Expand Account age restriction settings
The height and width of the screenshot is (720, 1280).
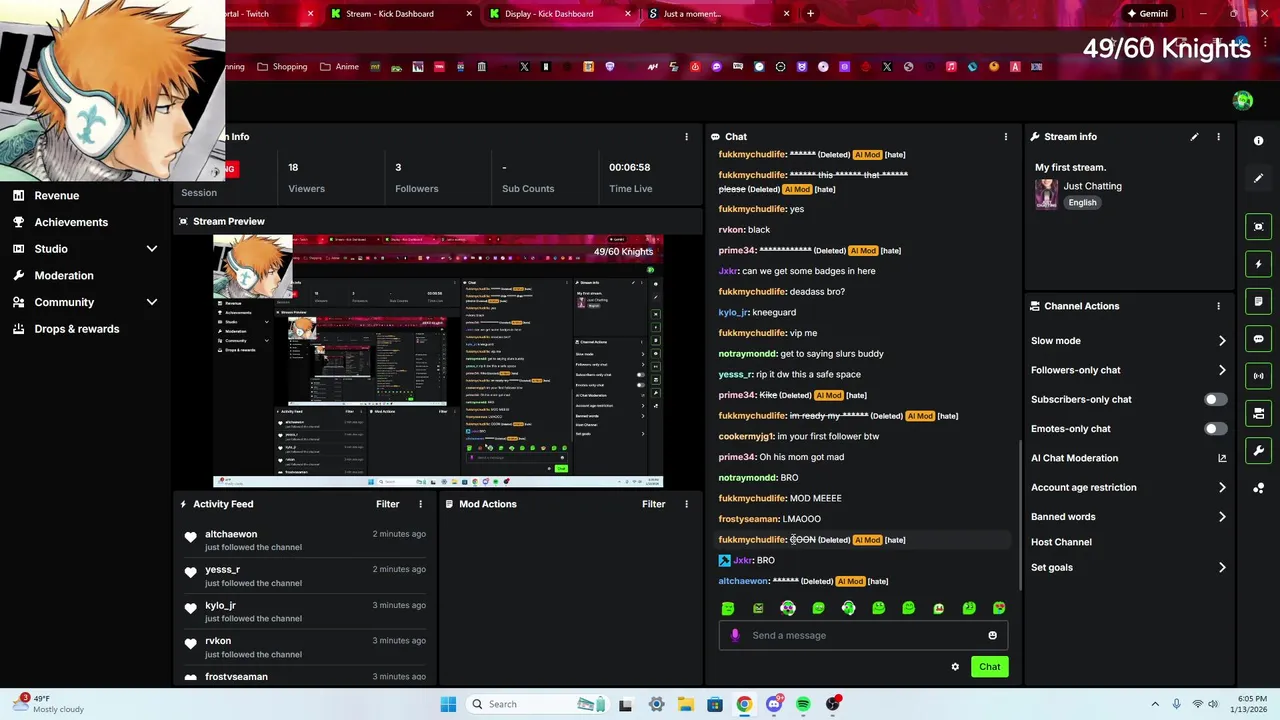[x=1222, y=488]
